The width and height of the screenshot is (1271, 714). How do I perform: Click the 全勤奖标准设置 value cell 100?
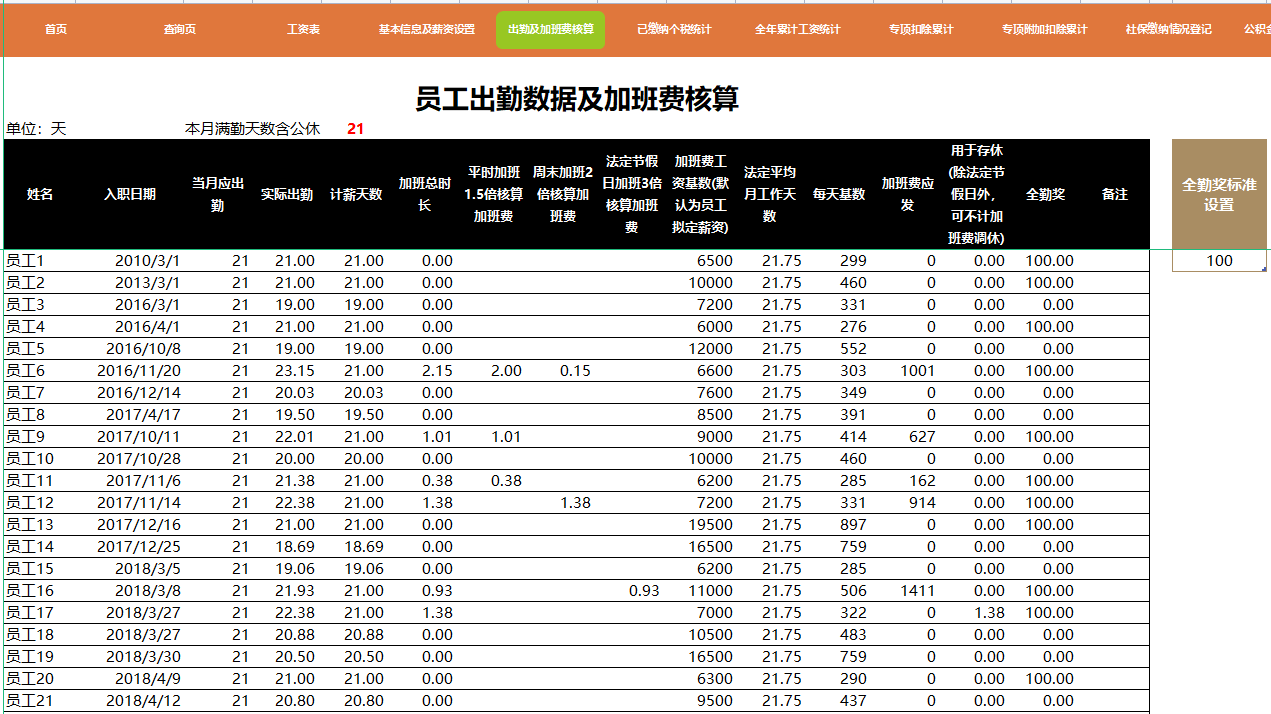(x=1219, y=261)
